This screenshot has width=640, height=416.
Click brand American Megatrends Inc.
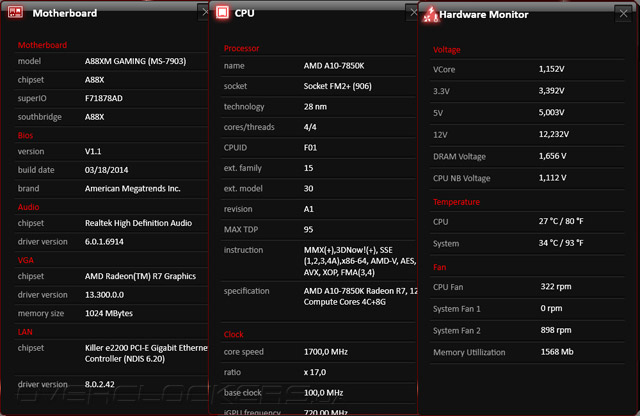pos(132,189)
